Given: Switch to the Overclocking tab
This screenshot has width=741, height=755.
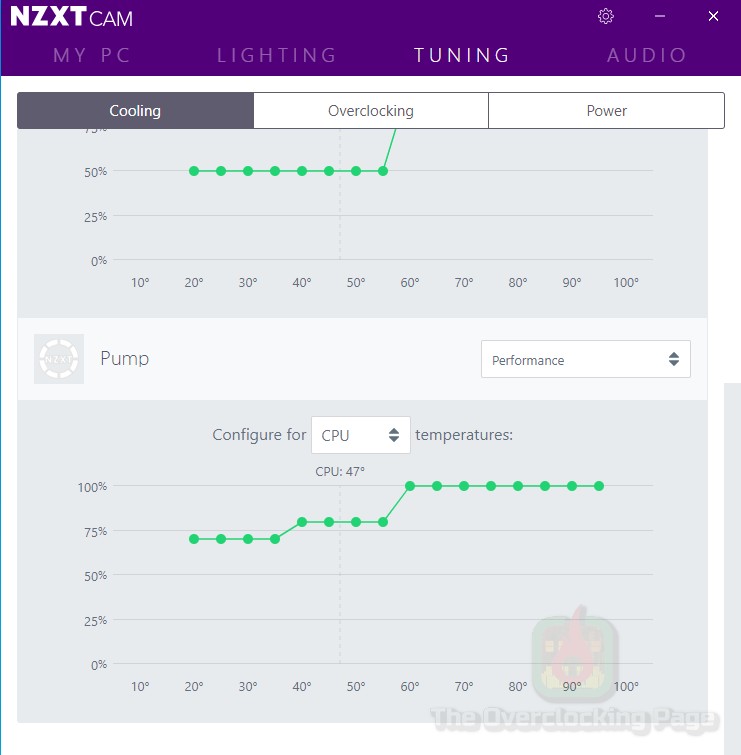Looking at the screenshot, I should click(x=370, y=111).
